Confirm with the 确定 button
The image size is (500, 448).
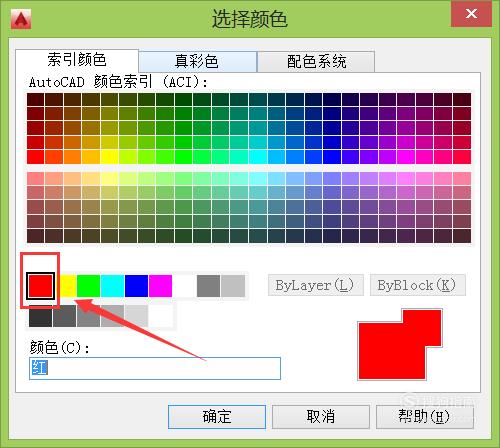[x=217, y=417]
